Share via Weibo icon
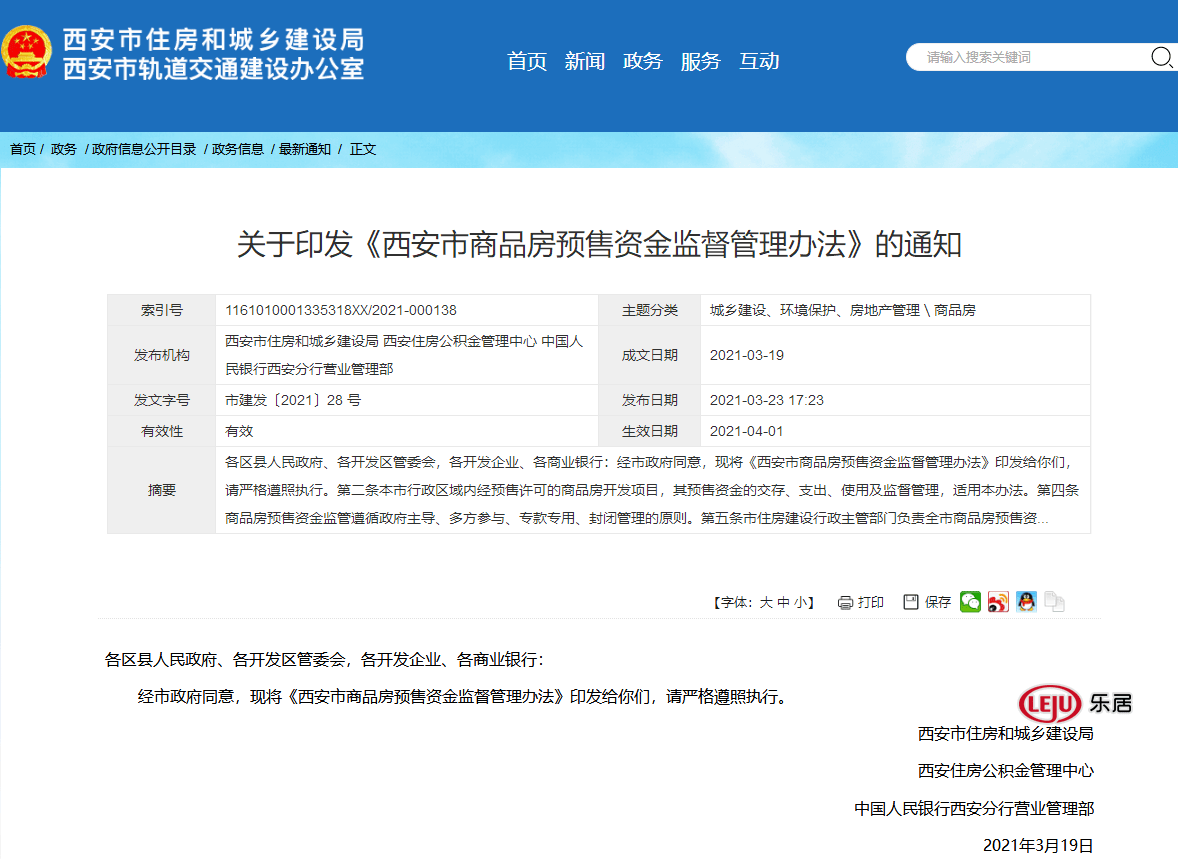 coord(998,602)
